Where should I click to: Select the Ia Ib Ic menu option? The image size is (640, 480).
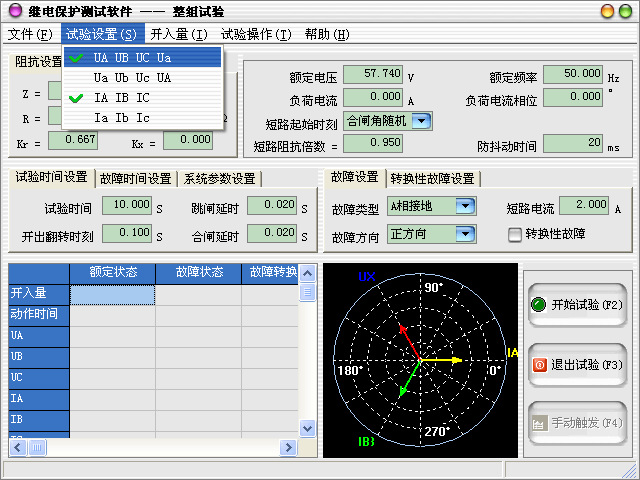(122, 117)
